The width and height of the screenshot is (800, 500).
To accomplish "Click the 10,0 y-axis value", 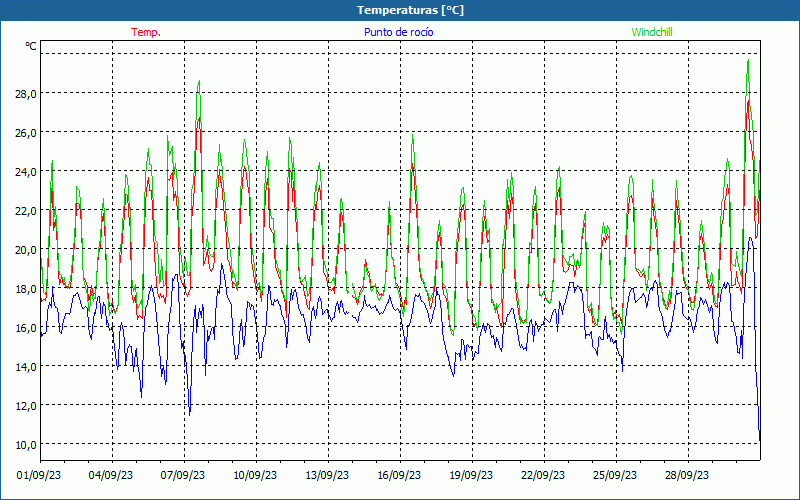I will click(x=26, y=445).
